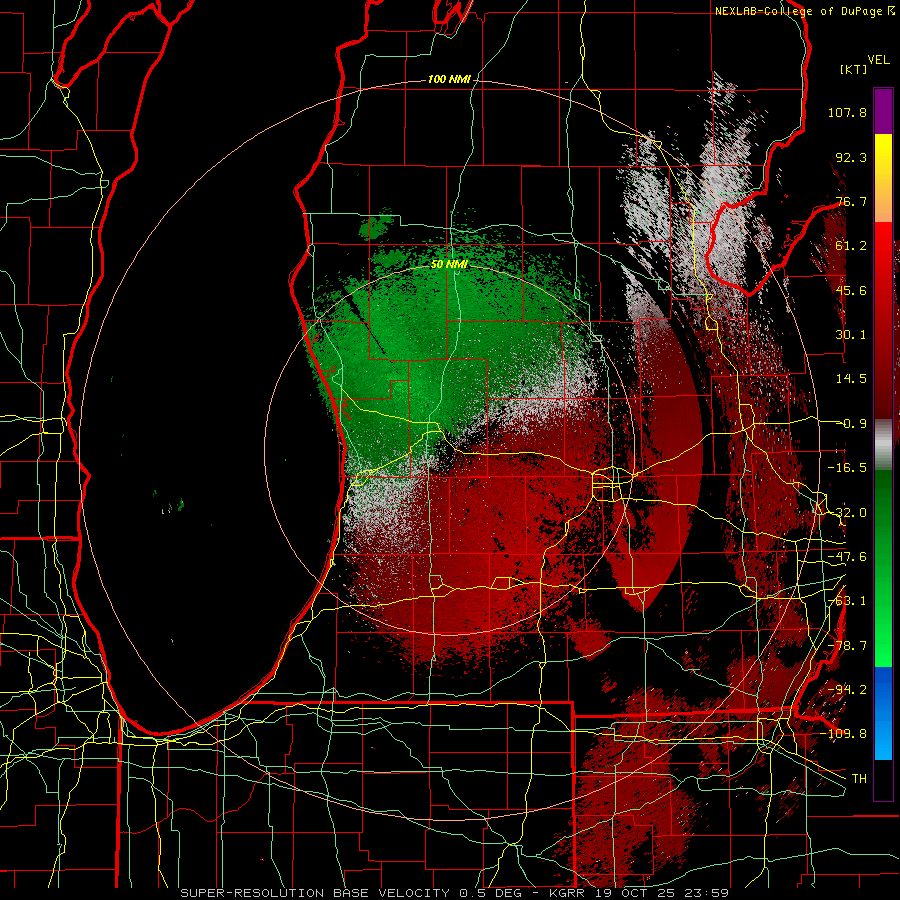Click the -94.2 value on velocity scale
Image resolution: width=900 pixels, height=900 pixels.
click(x=847, y=690)
